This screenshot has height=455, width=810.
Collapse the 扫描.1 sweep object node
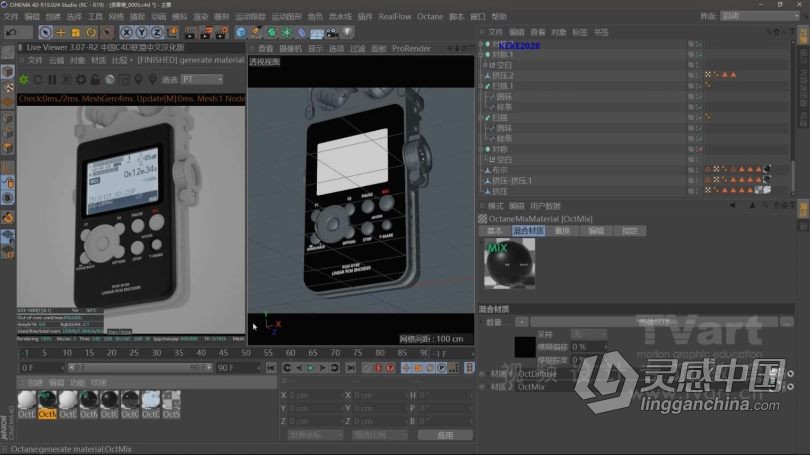(481, 86)
